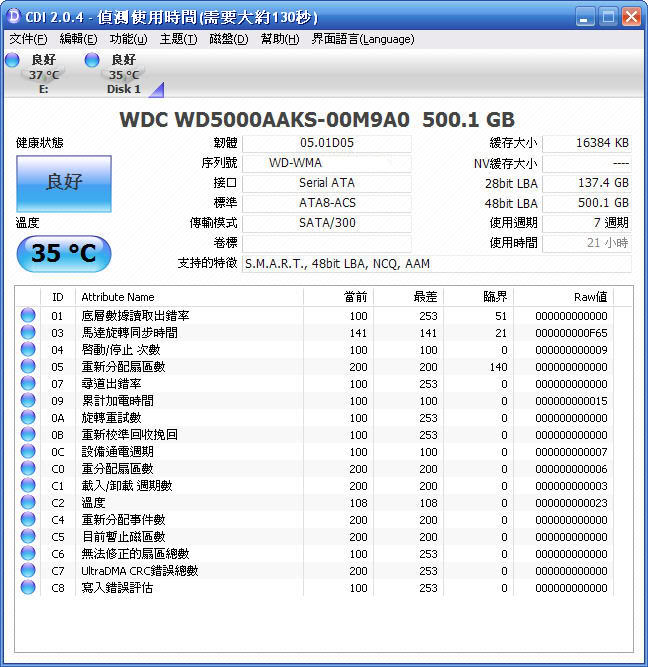Image resolution: width=648 pixels, height=667 pixels.
Task: Click the buffer size value 16384 KB
Action: pos(587,143)
